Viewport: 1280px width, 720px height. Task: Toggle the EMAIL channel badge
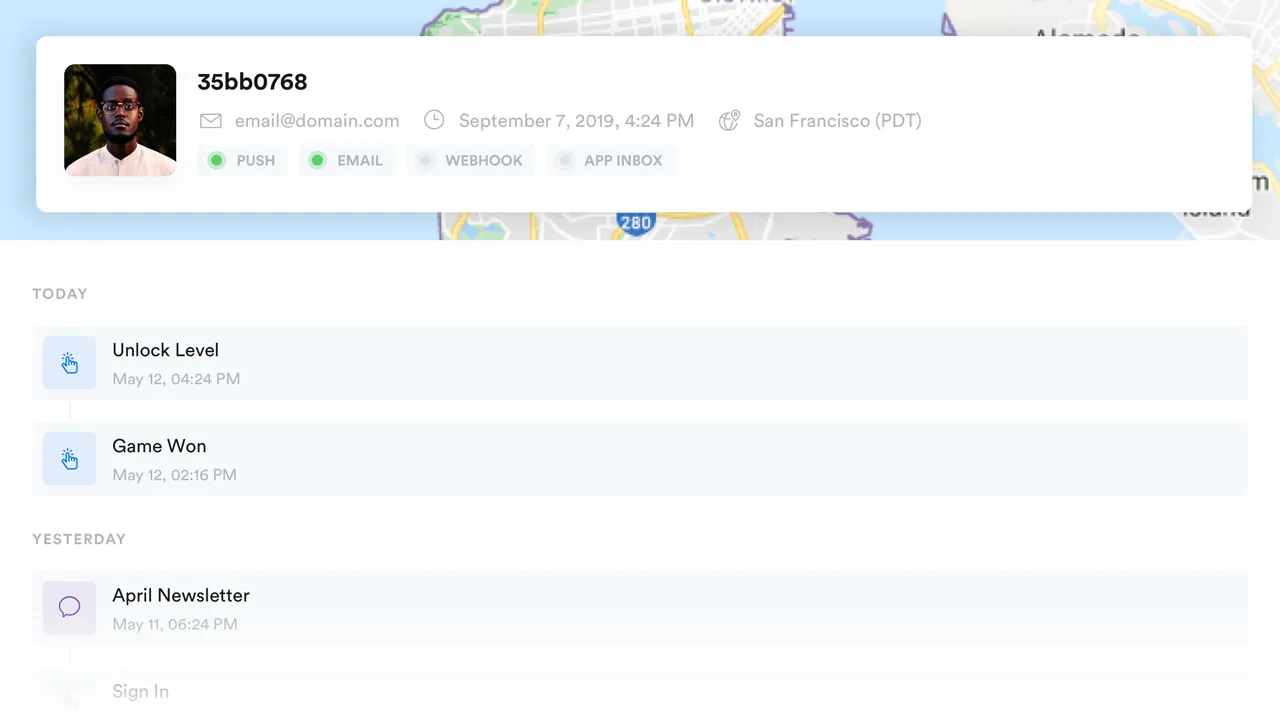pos(346,160)
